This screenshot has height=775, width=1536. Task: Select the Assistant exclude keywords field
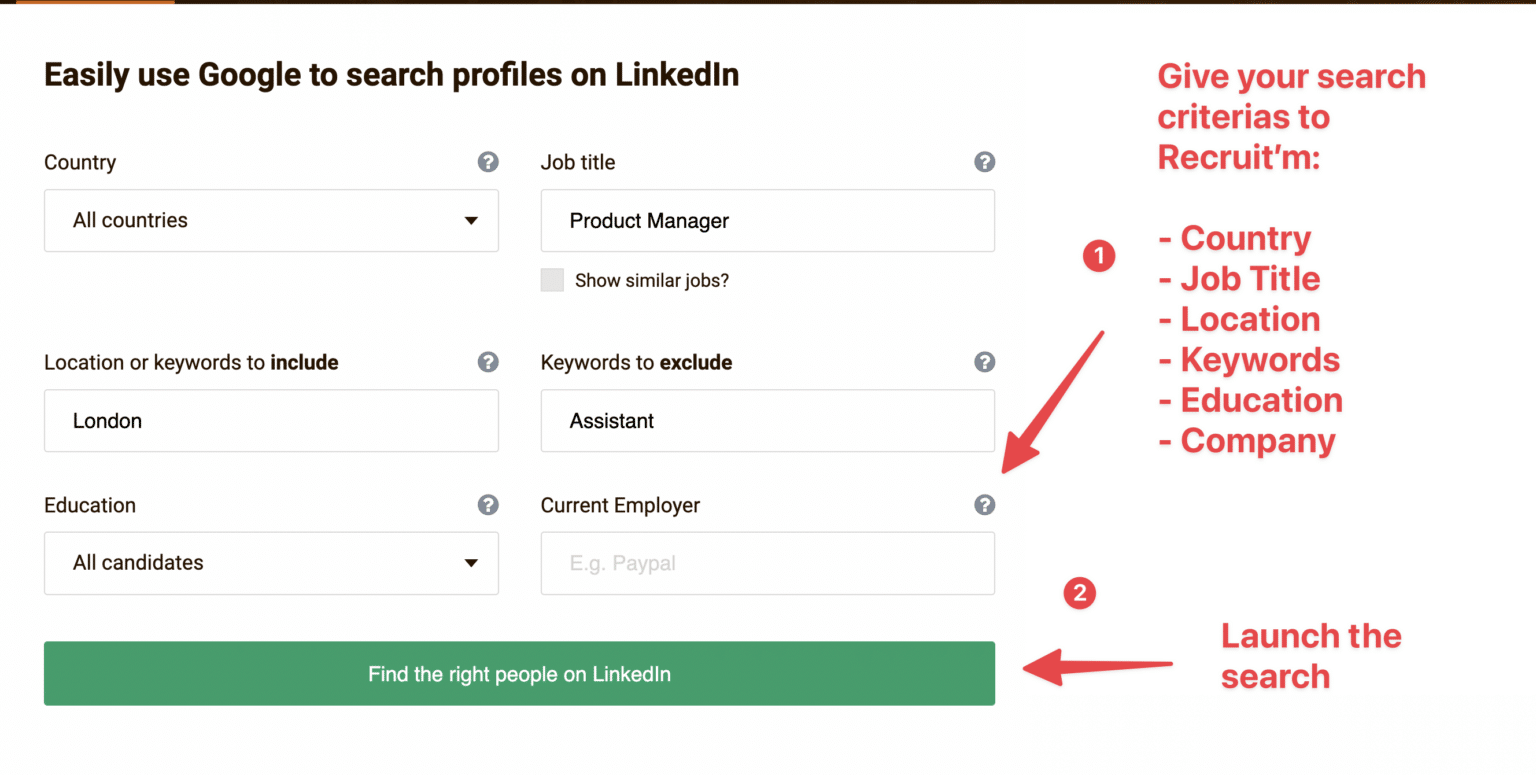pyautogui.click(x=767, y=420)
